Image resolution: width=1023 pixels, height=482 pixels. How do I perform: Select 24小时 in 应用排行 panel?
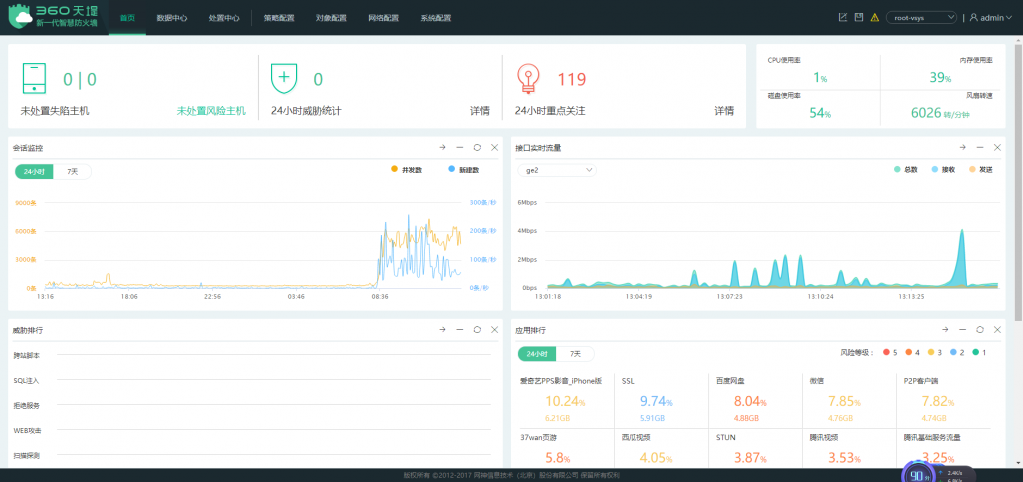(536, 353)
